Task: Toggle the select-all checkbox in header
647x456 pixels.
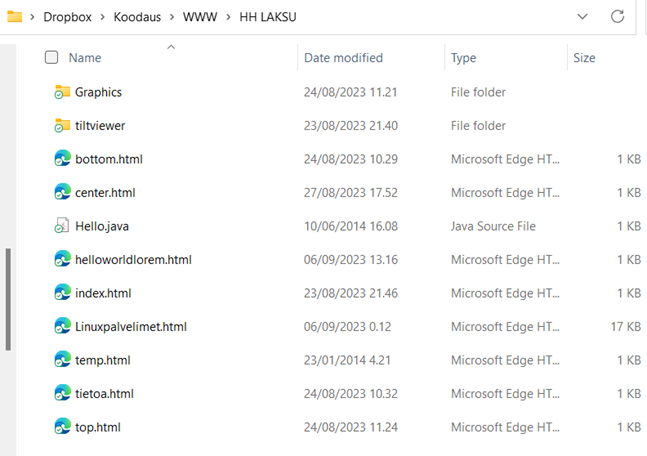Action: point(52,58)
